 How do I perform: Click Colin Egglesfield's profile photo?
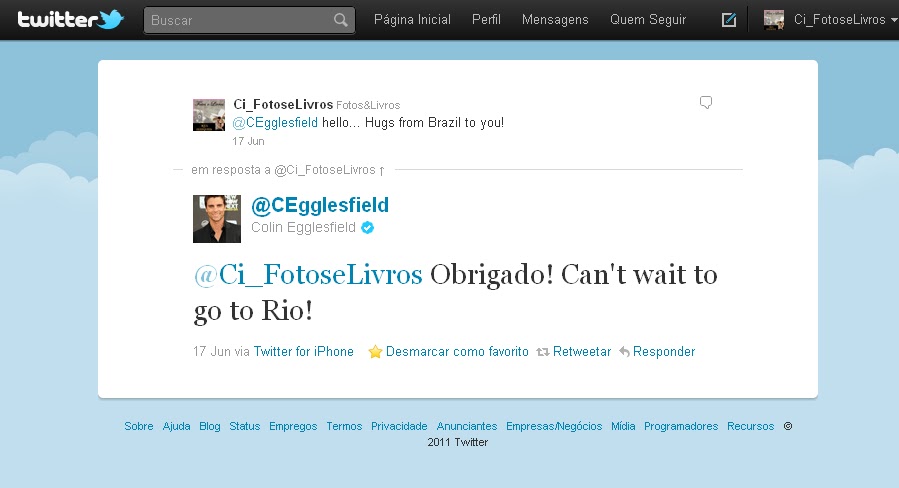[217, 218]
